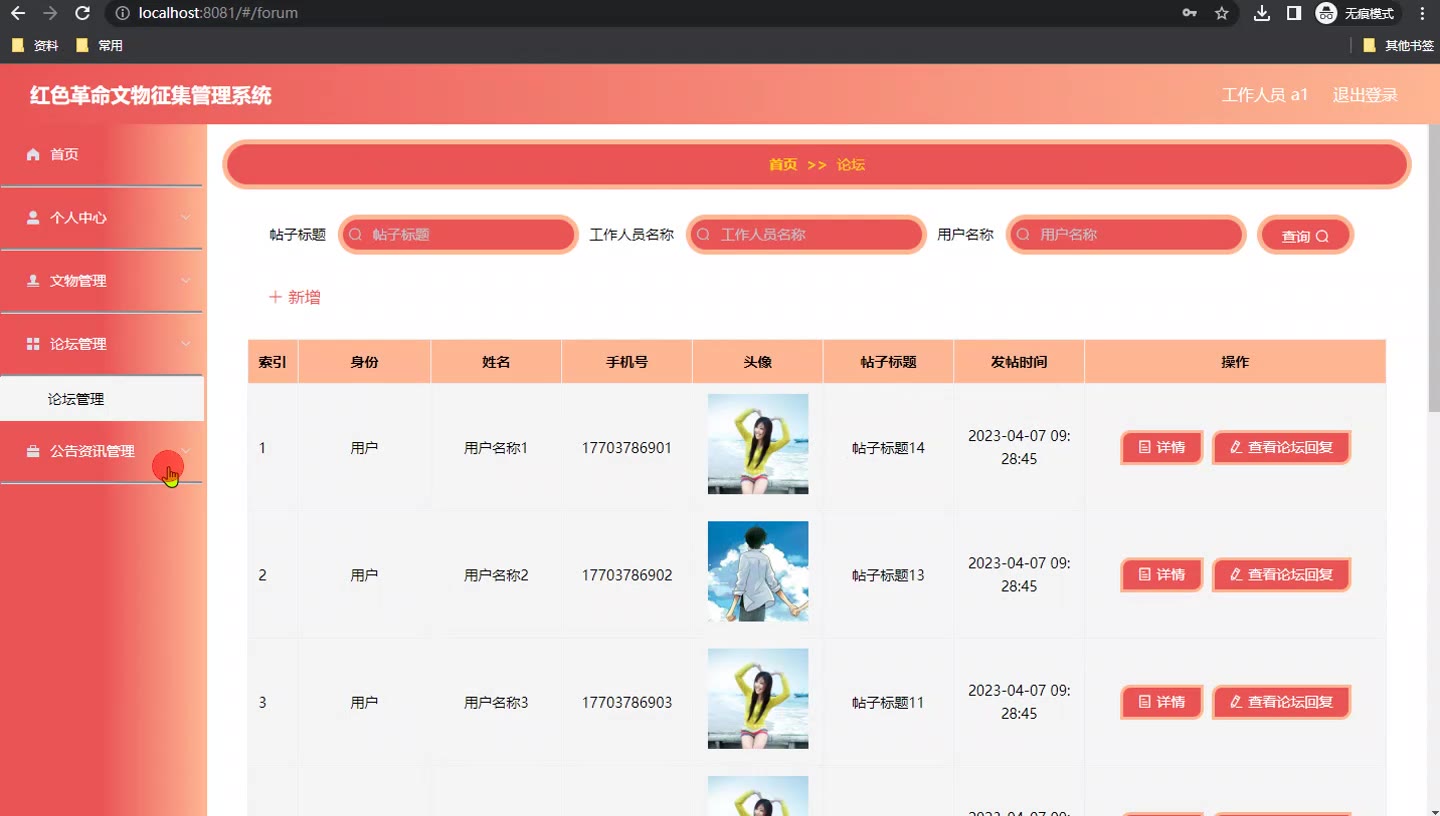Click the 发帖时间 column header
Image resolution: width=1440 pixels, height=816 pixels.
[x=1019, y=361]
